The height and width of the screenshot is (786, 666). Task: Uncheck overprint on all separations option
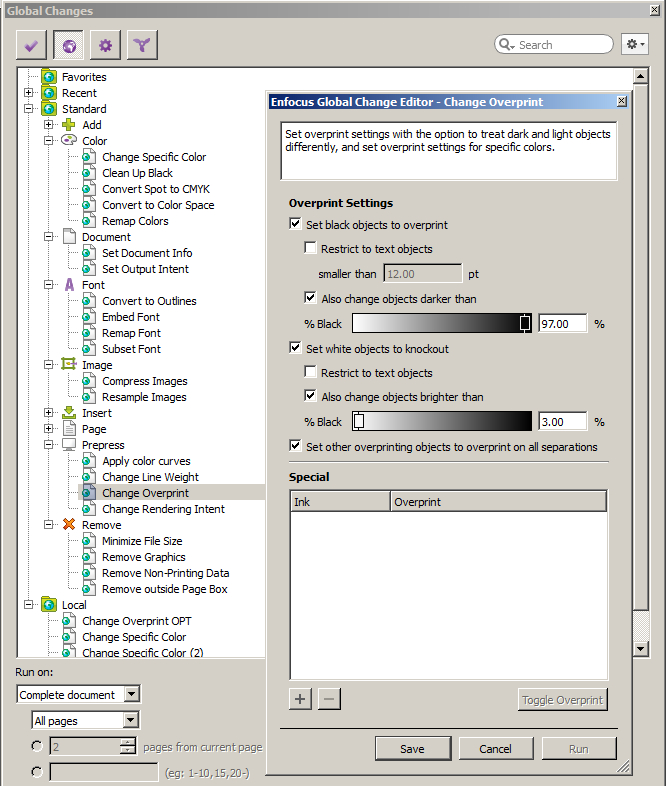pos(296,446)
